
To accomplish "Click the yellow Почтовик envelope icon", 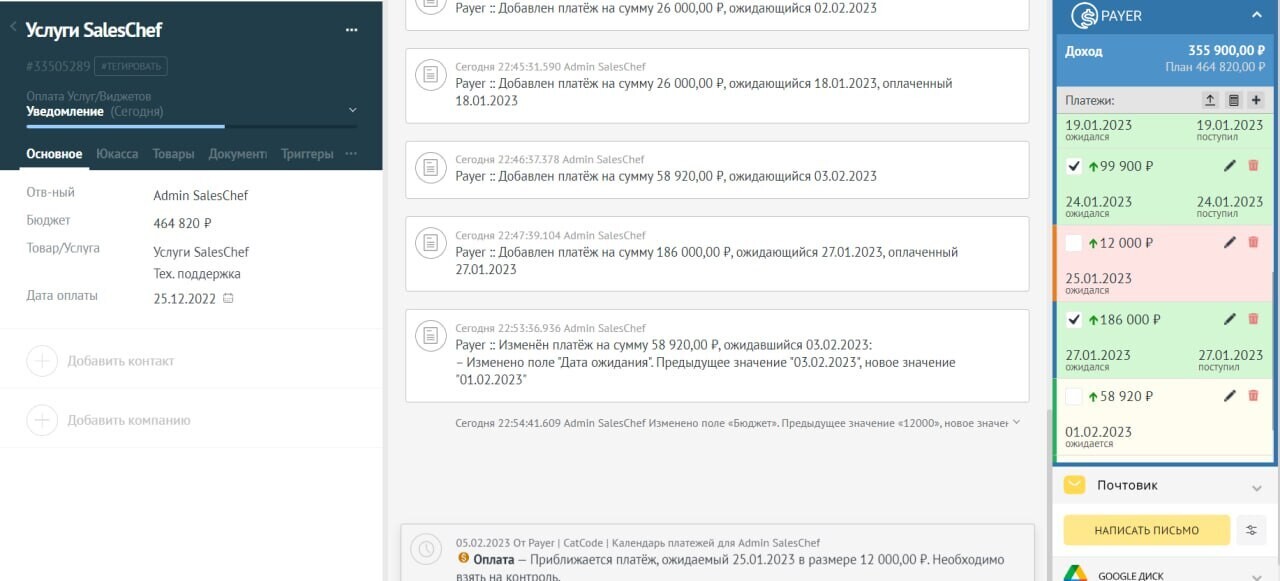I will (x=1075, y=485).
